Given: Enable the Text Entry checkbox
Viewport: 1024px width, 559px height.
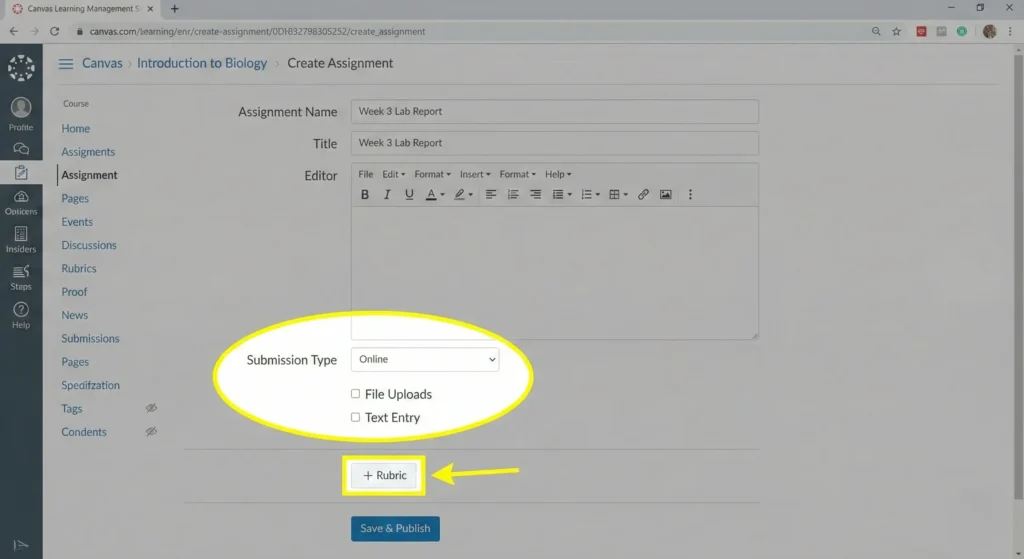Looking at the screenshot, I should pos(355,417).
